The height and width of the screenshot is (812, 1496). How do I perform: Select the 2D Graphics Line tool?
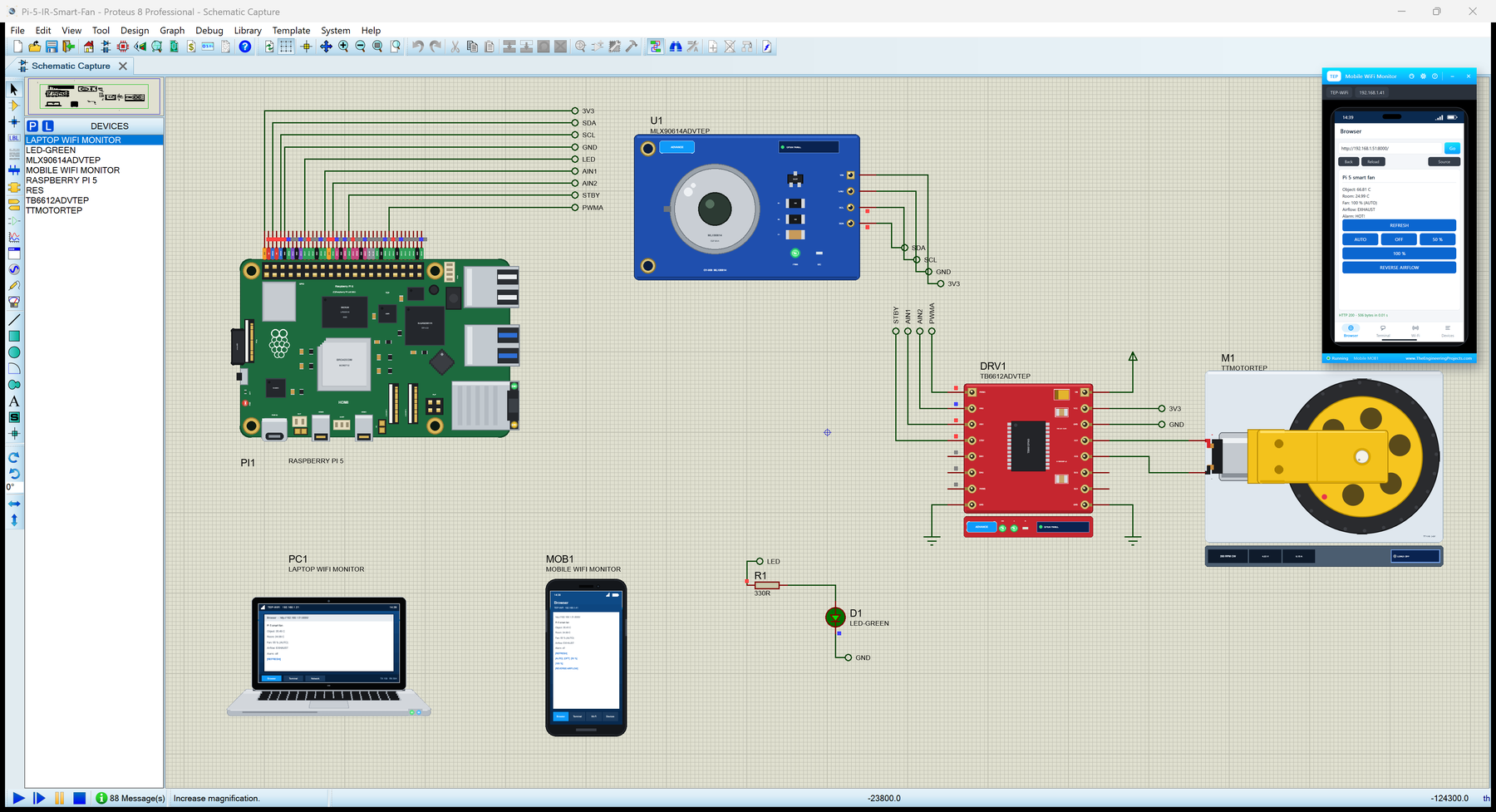coord(14,320)
